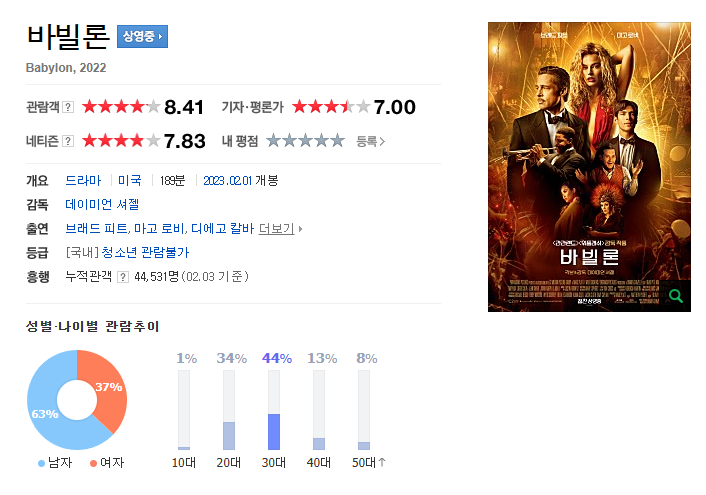The height and width of the screenshot is (495, 706).
Task: Open the 드라마 genre link
Action: [x=83, y=181]
